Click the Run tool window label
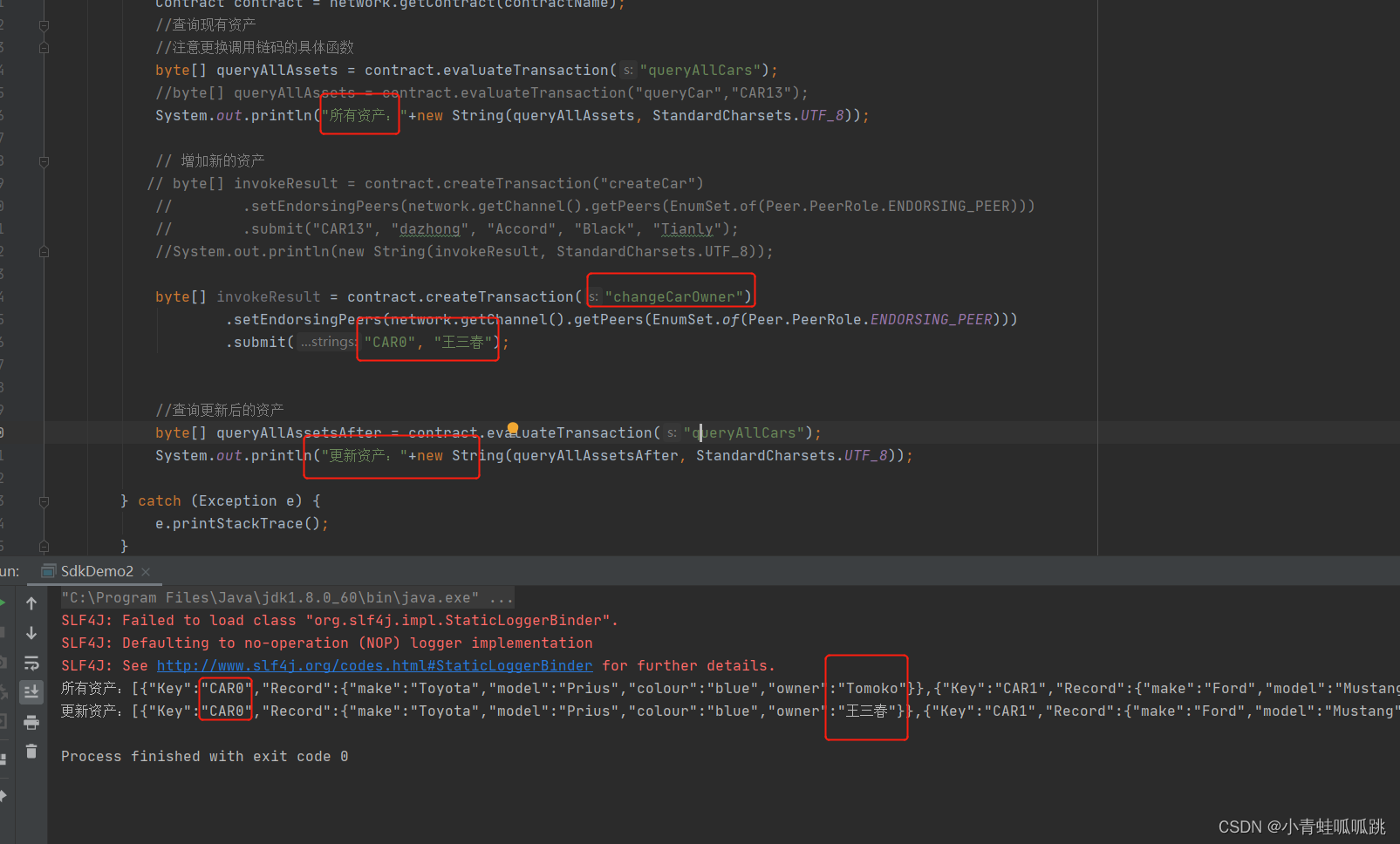 tap(9, 571)
